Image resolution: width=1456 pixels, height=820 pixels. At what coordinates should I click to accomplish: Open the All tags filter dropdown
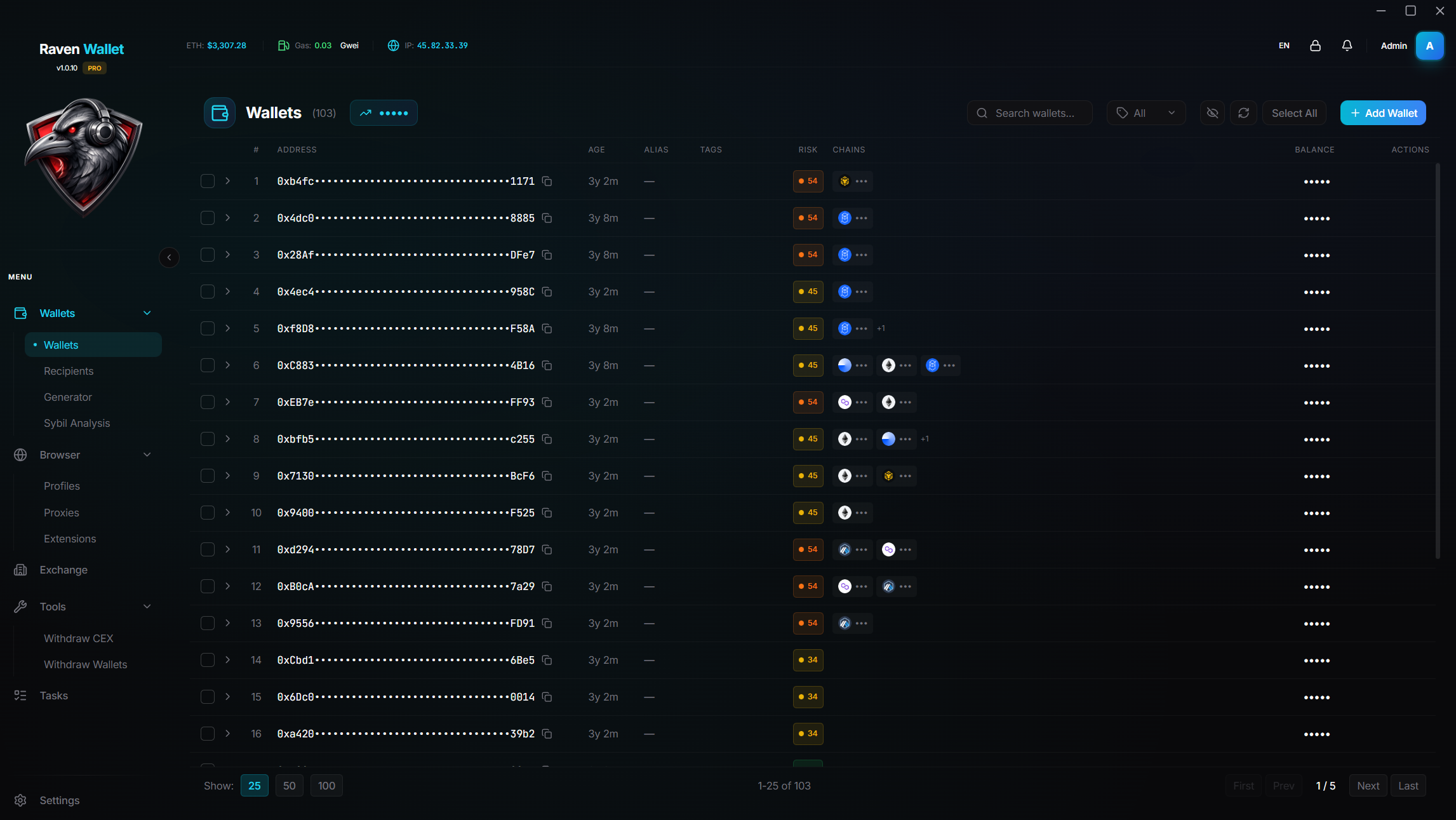tap(1145, 112)
